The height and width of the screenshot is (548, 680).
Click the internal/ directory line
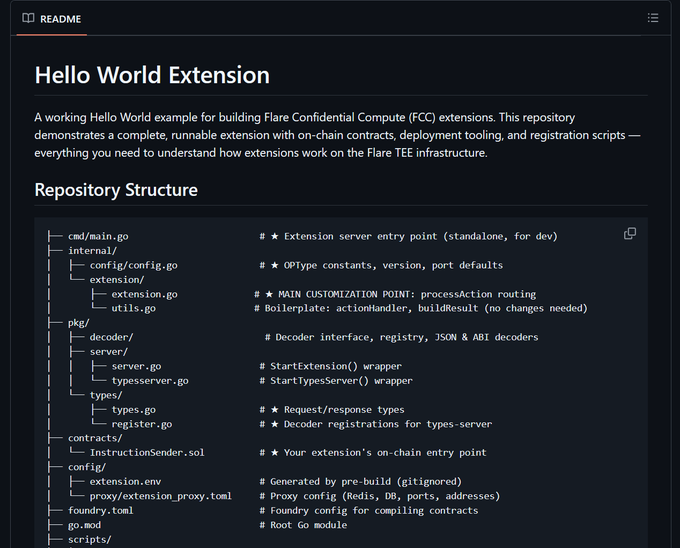92,251
